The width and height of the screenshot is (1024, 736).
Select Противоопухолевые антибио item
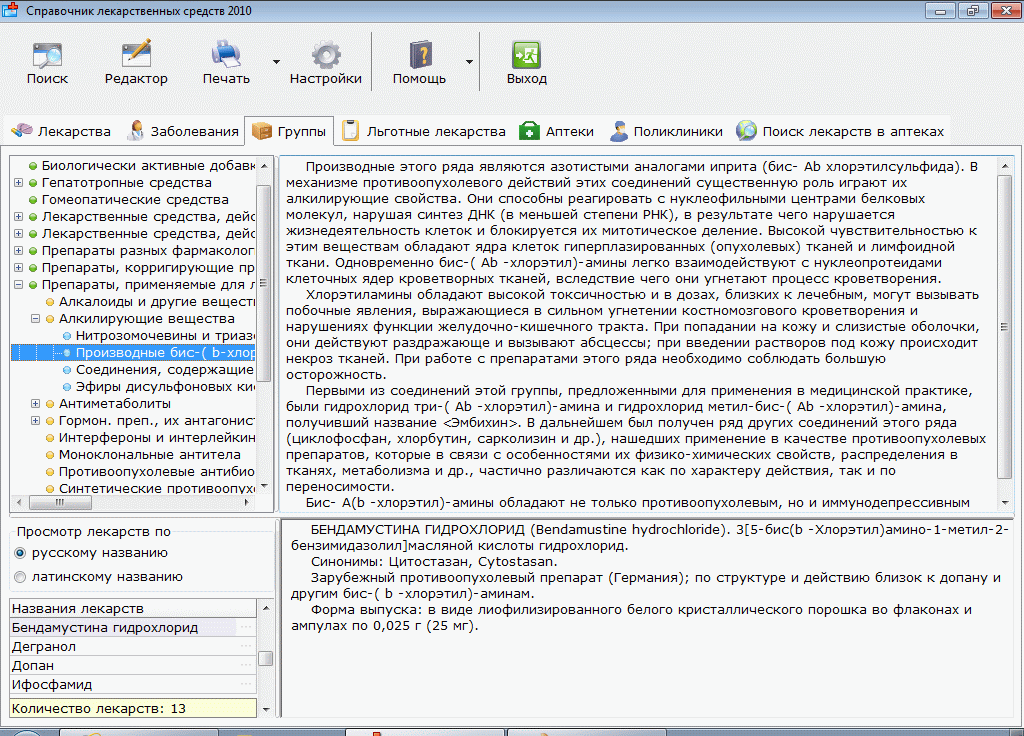point(157,472)
